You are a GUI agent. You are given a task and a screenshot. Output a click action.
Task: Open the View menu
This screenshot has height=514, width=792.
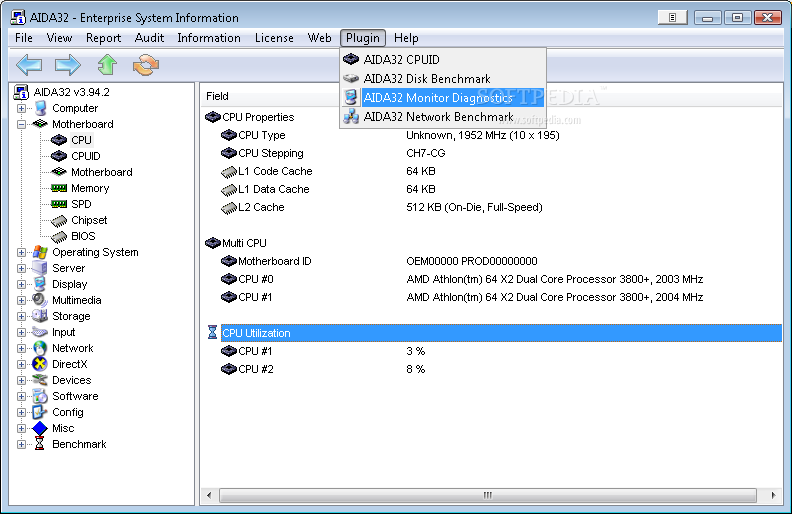coord(60,38)
